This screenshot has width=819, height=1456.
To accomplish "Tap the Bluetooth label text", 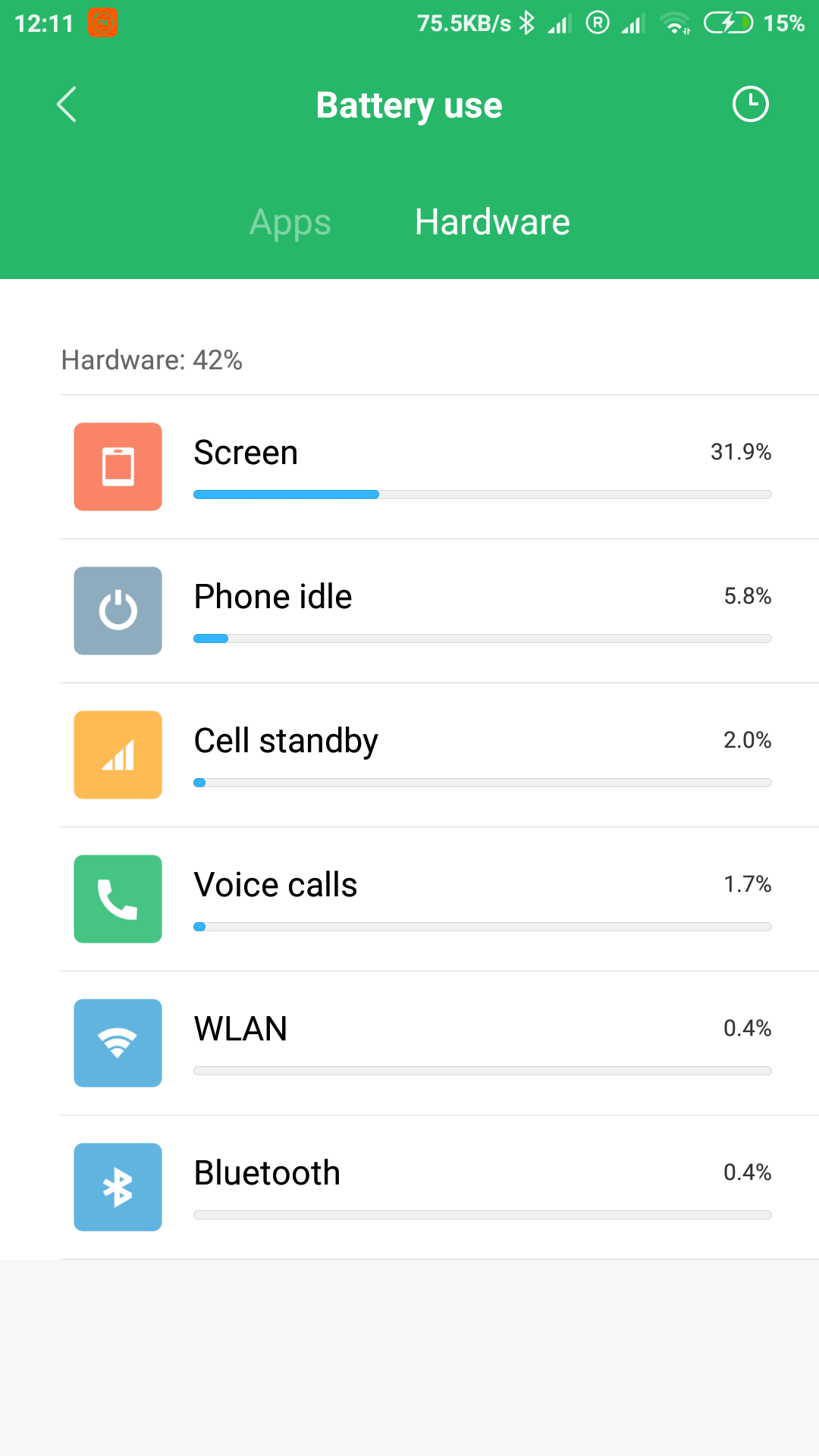I will (267, 1173).
